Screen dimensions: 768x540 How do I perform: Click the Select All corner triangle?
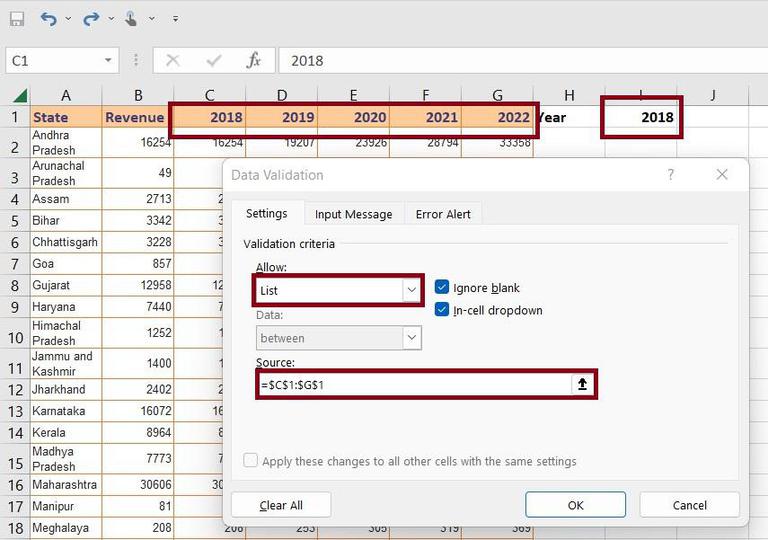point(20,95)
